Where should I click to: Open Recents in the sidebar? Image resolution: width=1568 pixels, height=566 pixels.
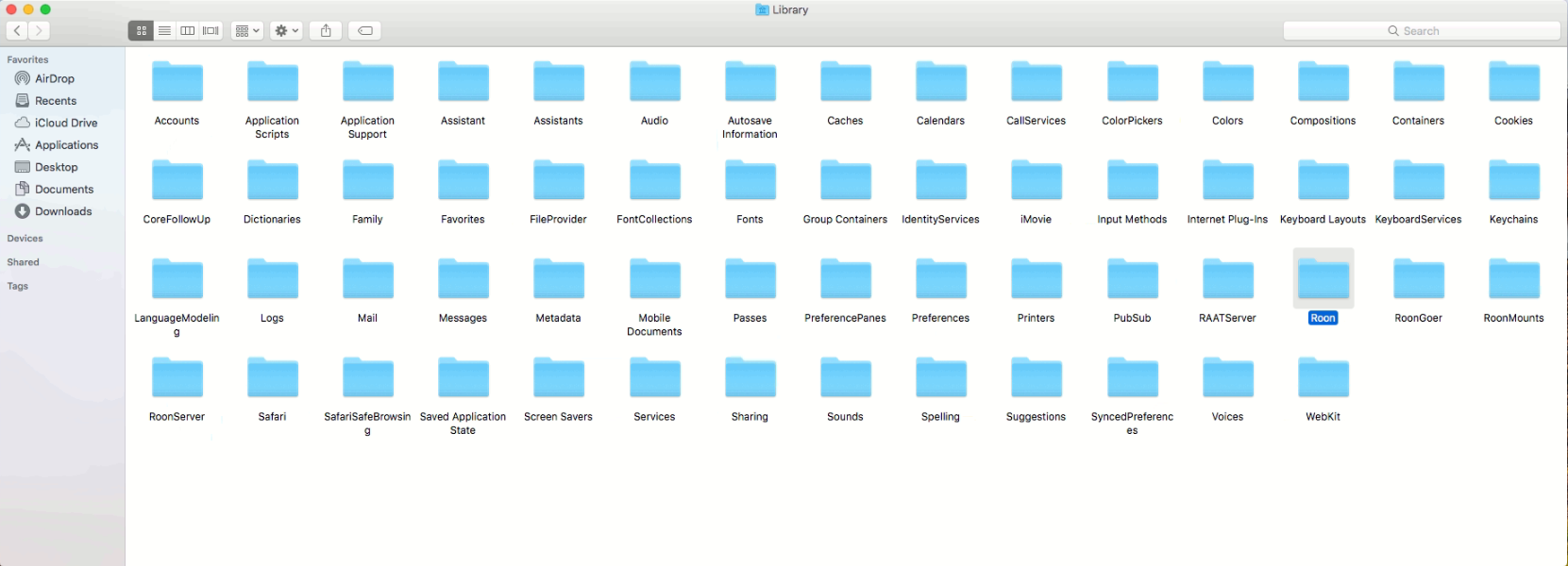tap(55, 101)
